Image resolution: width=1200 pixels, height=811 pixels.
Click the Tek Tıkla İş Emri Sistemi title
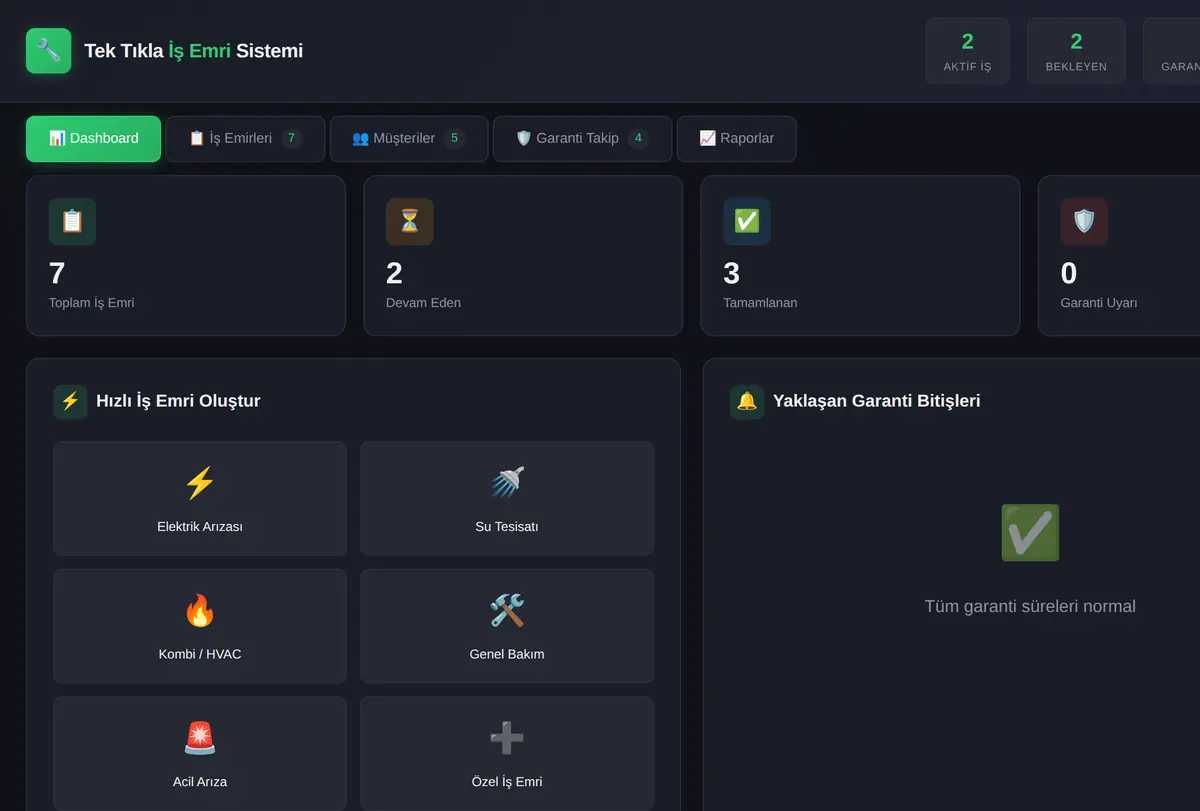click(193, 51)
